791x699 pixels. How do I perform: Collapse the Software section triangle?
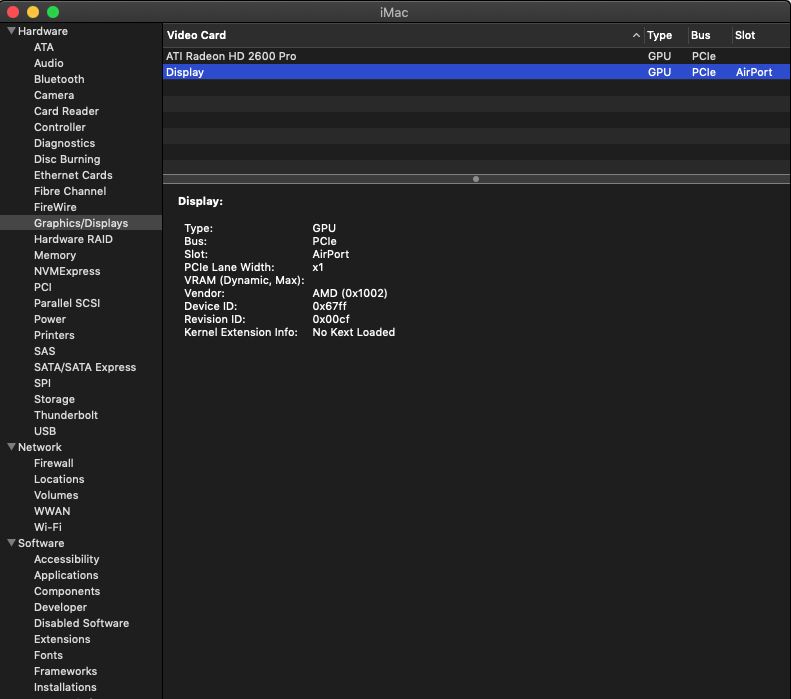click(11, 543)
